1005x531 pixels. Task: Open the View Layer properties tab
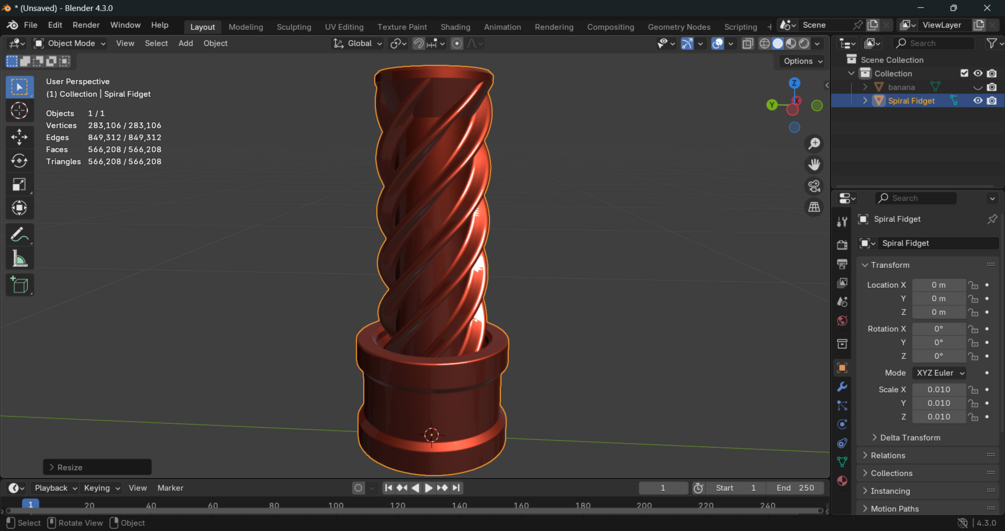842,283
